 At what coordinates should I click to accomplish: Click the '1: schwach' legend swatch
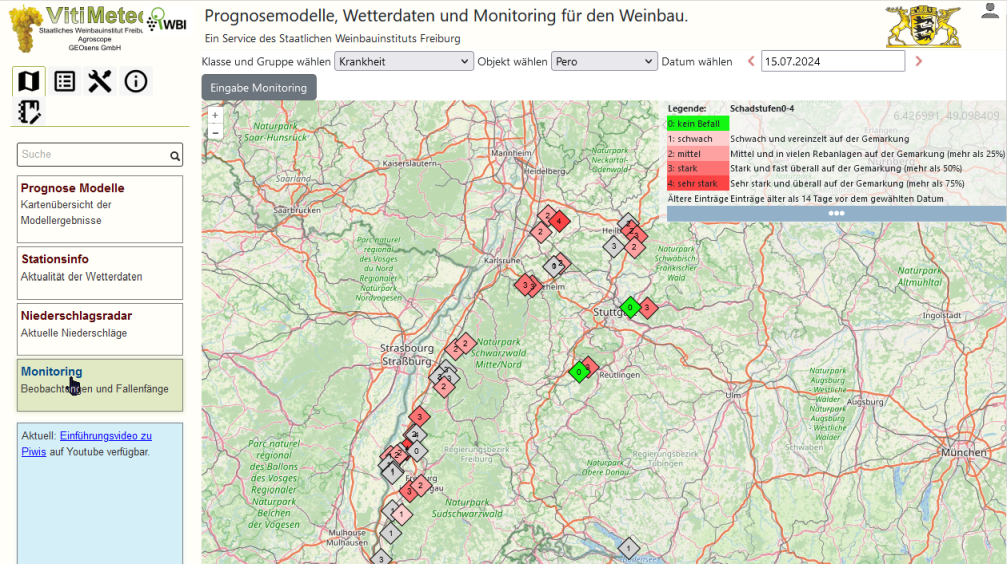click(x=698, y=139)
